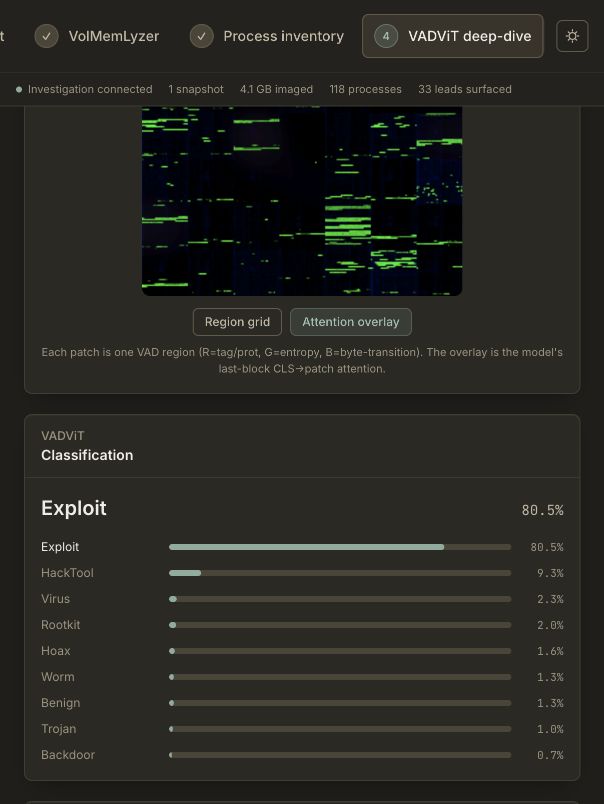Switch view to Attention overlay
This screenshot has height=804, width=604.
coord(351,322)
